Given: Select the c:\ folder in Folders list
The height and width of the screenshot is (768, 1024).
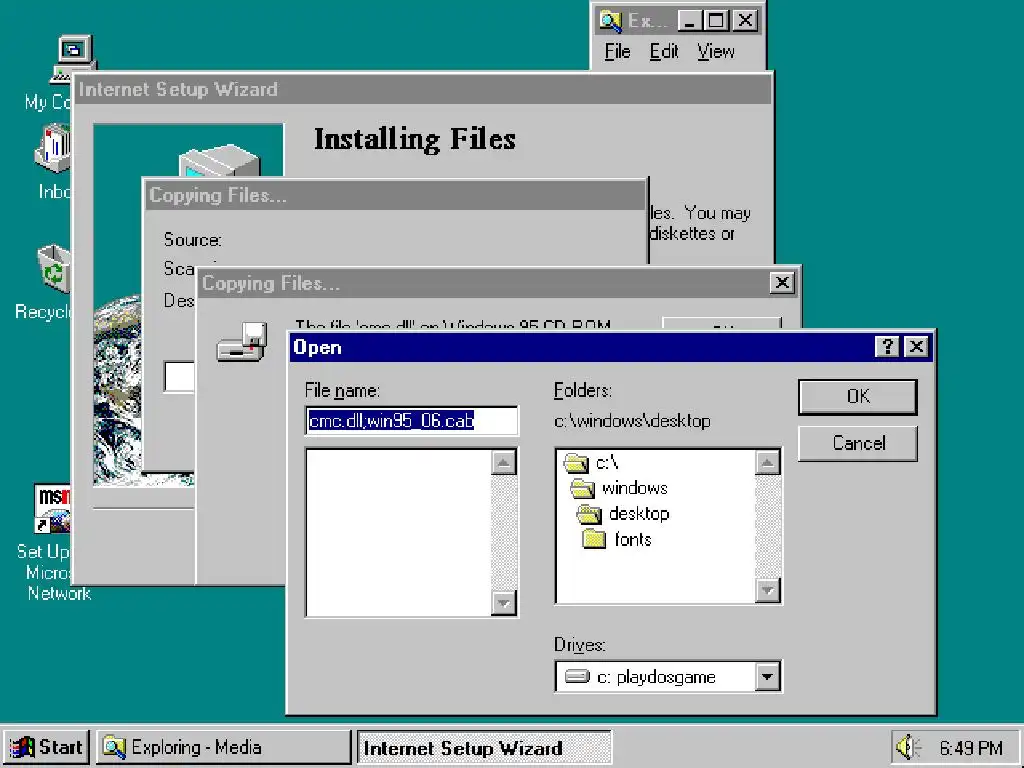Looking at the screenshot, I should point(607,463).
